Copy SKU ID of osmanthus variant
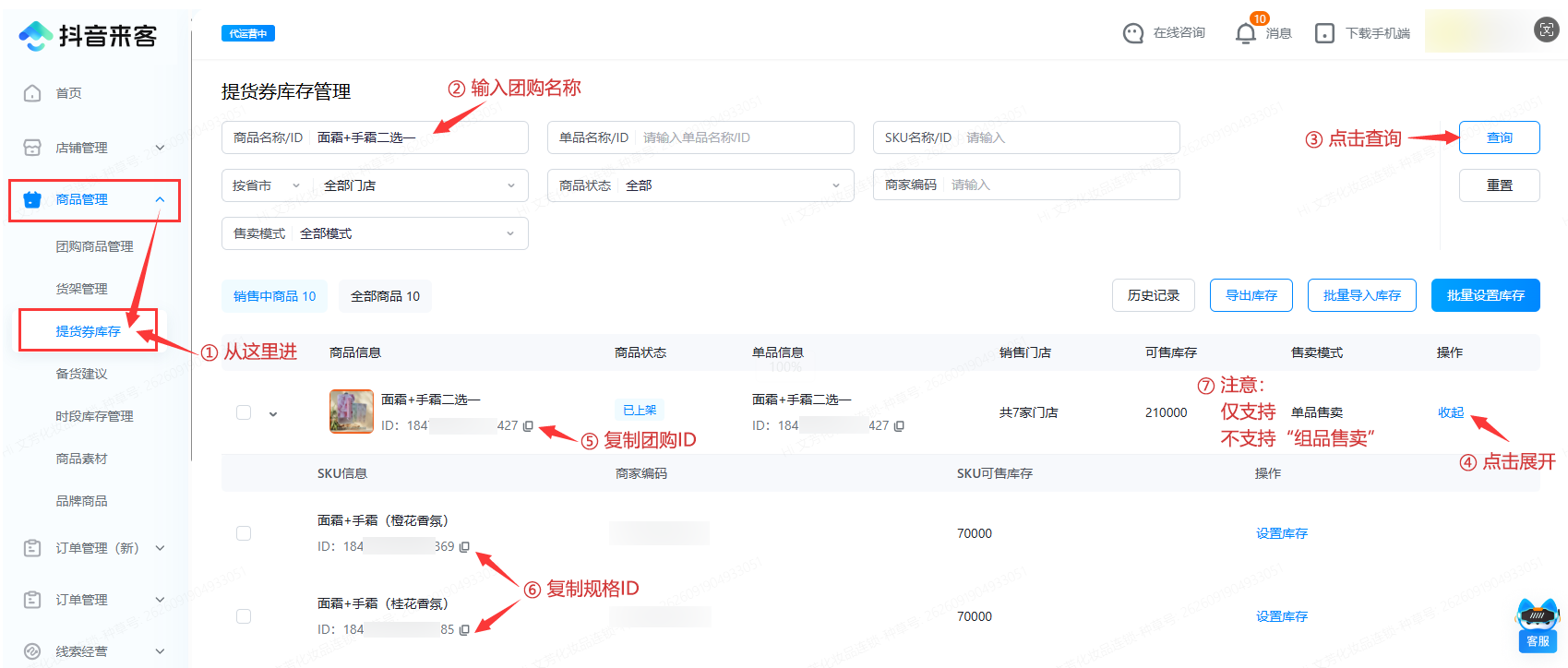Viewport: 1568px width, 668px height. (464, 630)
